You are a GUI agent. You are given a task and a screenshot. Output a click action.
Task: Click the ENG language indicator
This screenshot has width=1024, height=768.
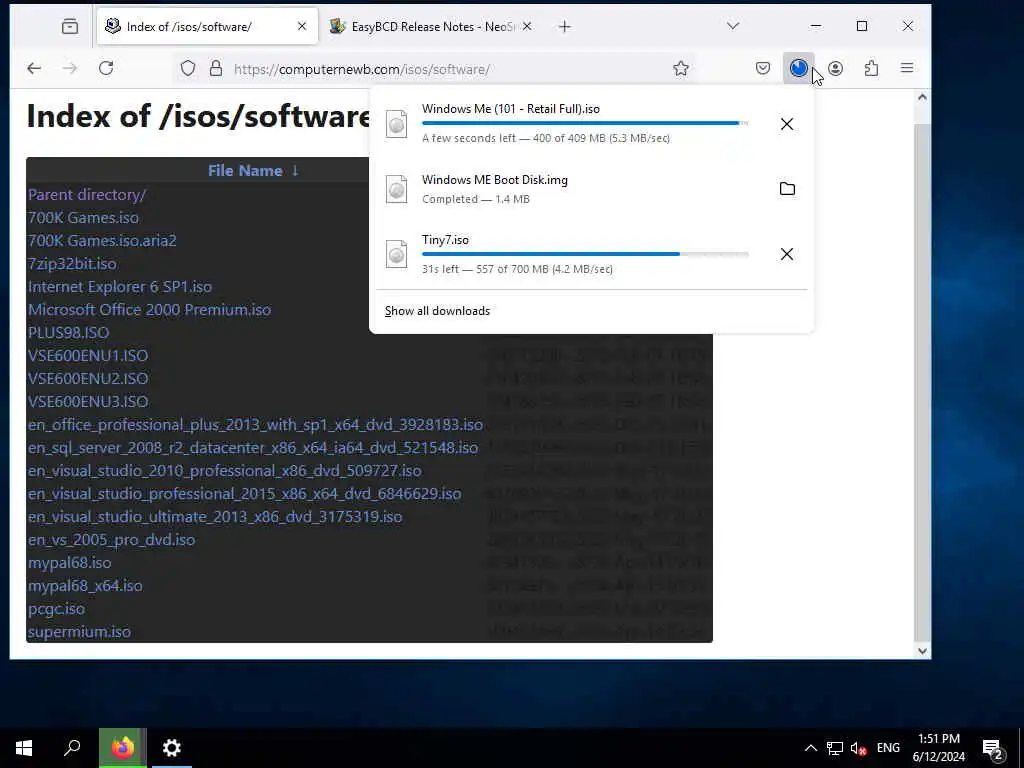(888, 748)
